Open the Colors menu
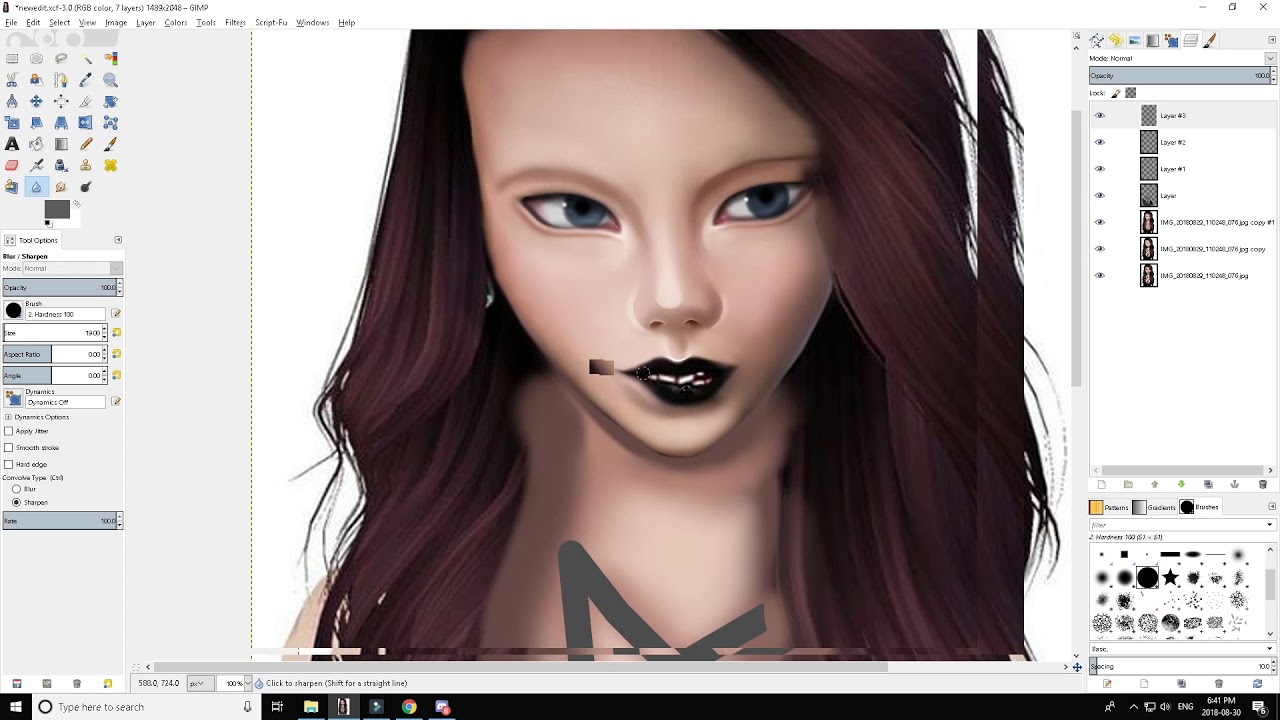 pos(176,22)
